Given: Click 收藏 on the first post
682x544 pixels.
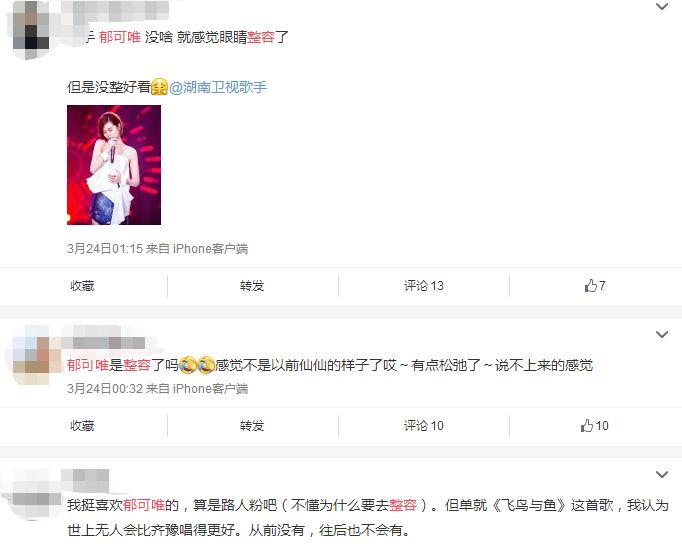Looking at the screenshot, I should [x=82, y=286].
